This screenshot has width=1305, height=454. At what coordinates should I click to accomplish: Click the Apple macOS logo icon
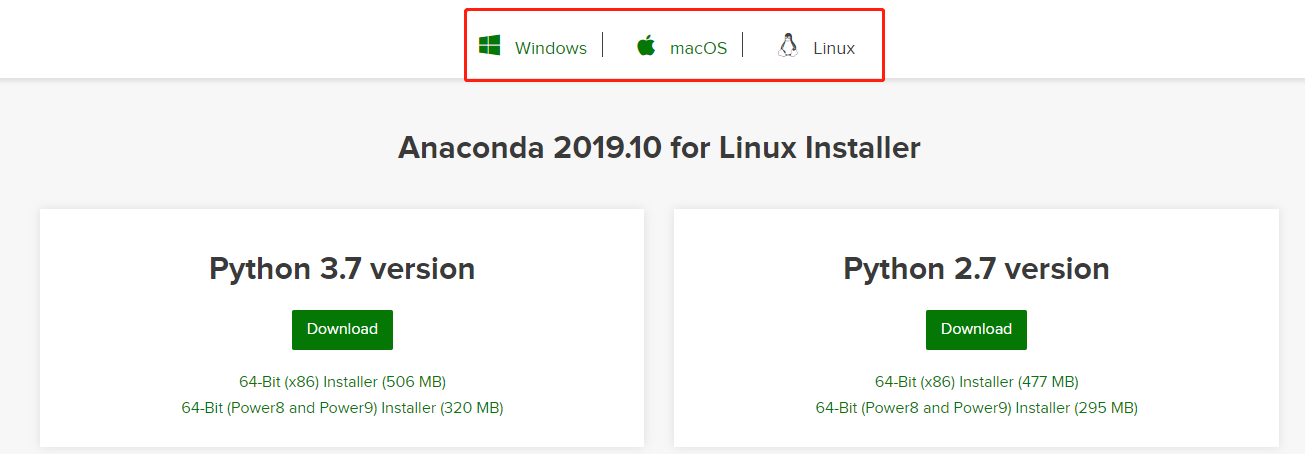[x=646, y=45]
